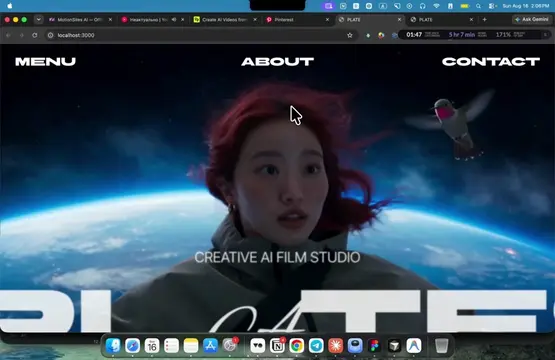Open Finder from the dock
The height and width of the screenshot is (360, 555).
(113, 345)
